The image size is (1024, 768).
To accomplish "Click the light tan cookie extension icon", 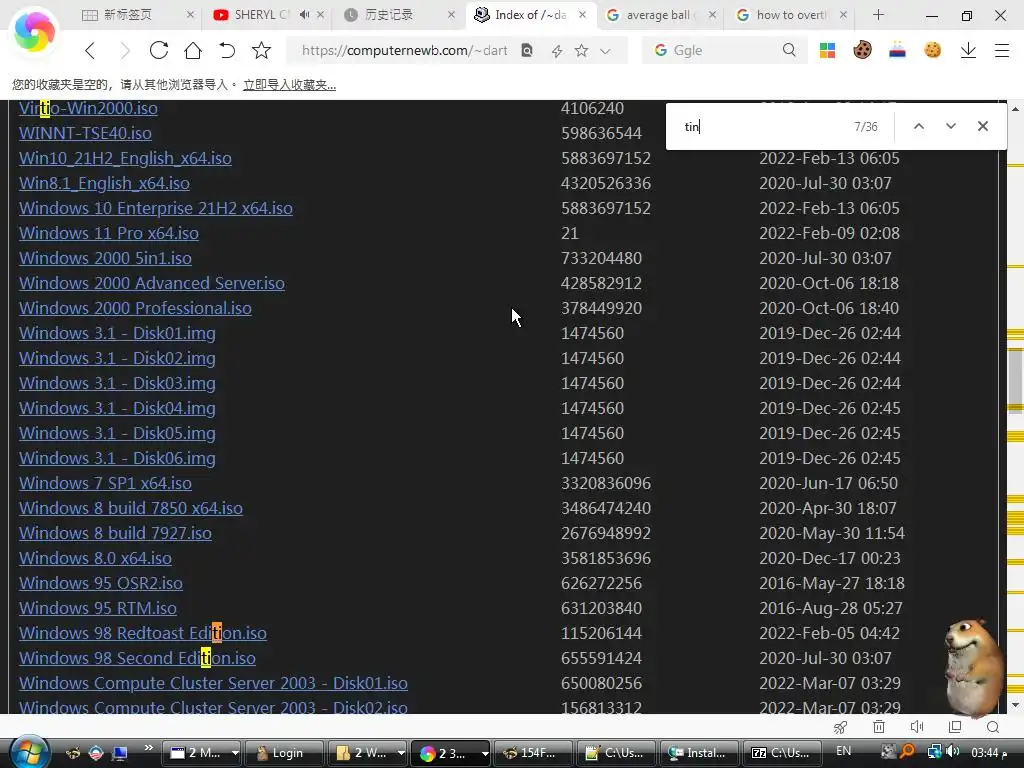I will (x=933, y=50).
